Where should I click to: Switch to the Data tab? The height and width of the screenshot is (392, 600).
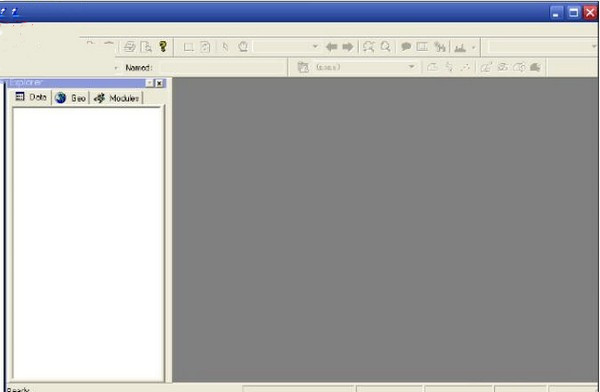pyautogui.click(x=31, y=97)
